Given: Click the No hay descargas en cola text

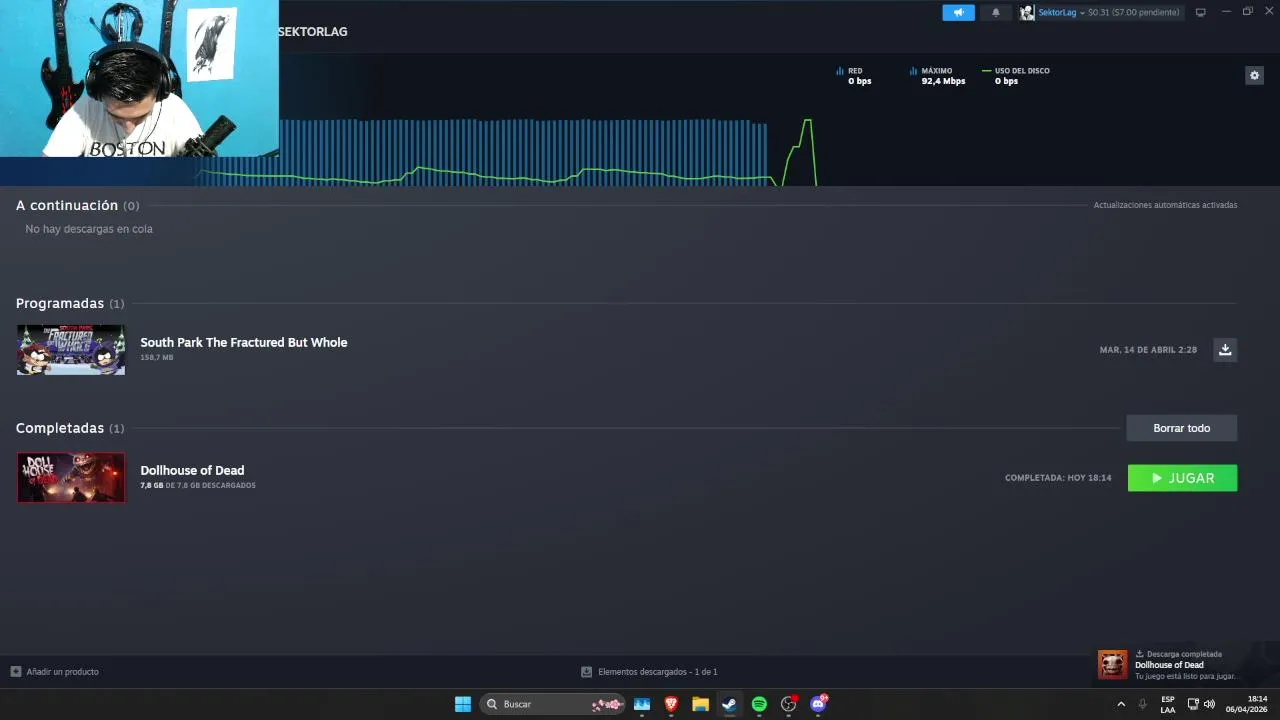Looking at the screenshot, I should pos(89,229).
